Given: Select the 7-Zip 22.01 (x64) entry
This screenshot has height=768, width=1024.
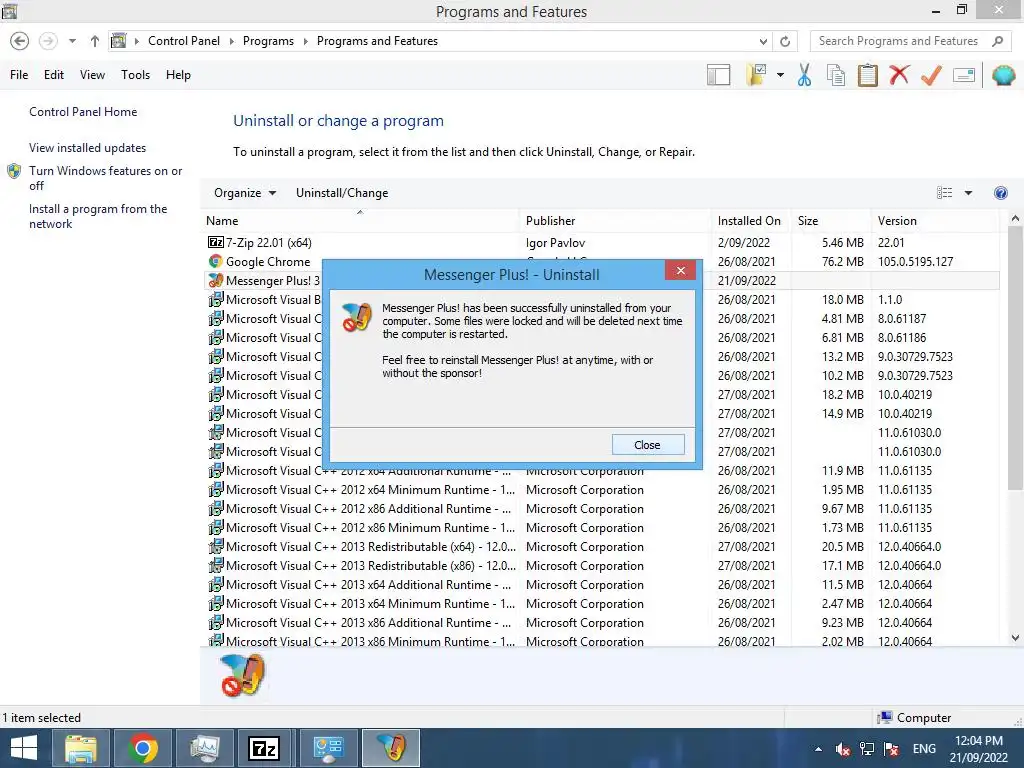Looking at the screenshot, I should click(601, 242).
